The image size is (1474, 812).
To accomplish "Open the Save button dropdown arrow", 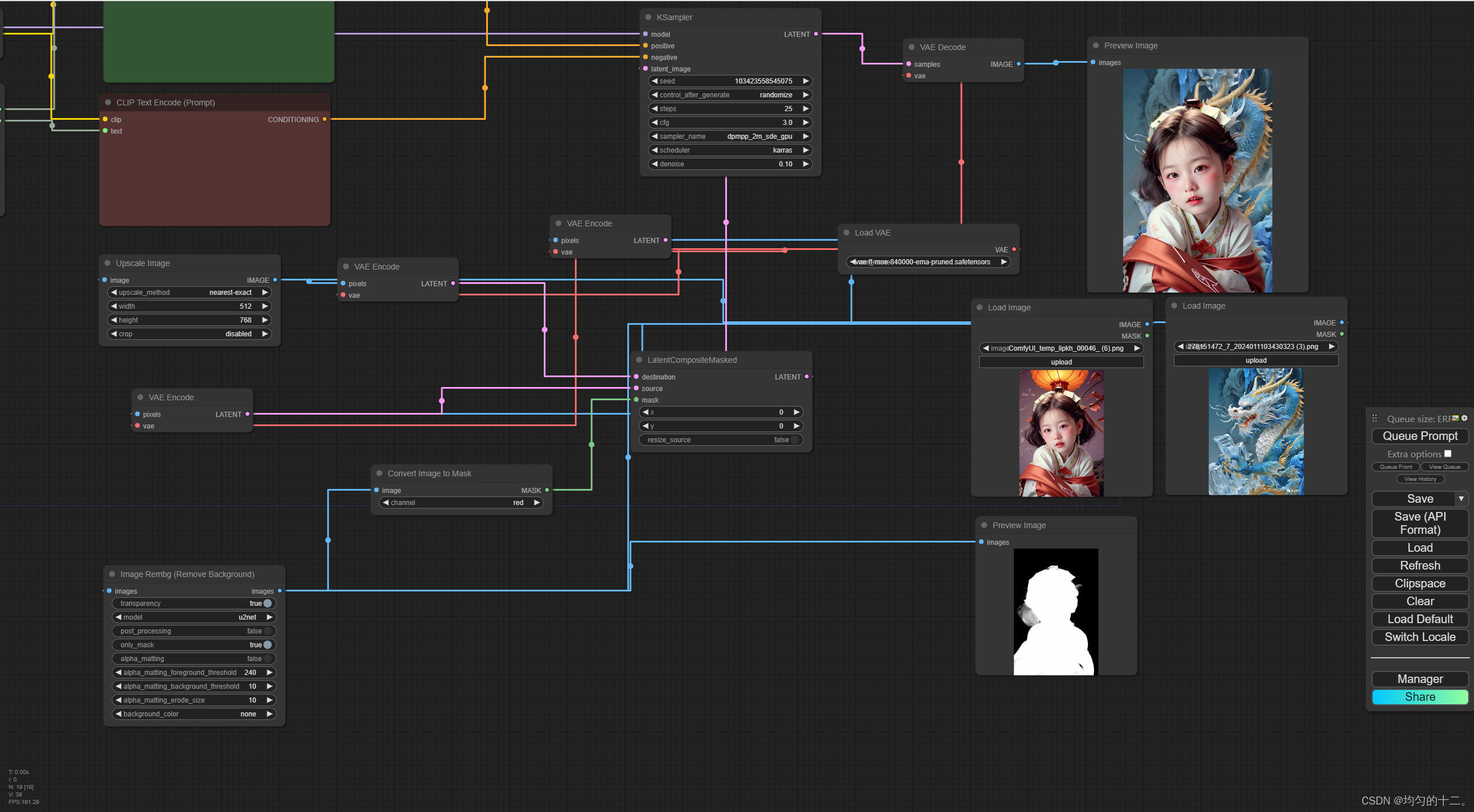I will tap(1461, 499).
